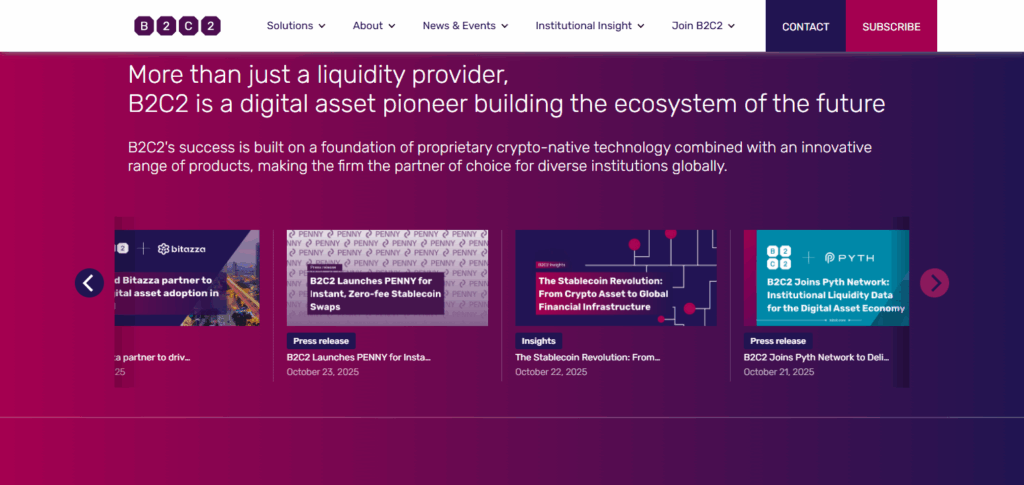Expand the Solutions dropdown menu

click(x=296, y=26)
